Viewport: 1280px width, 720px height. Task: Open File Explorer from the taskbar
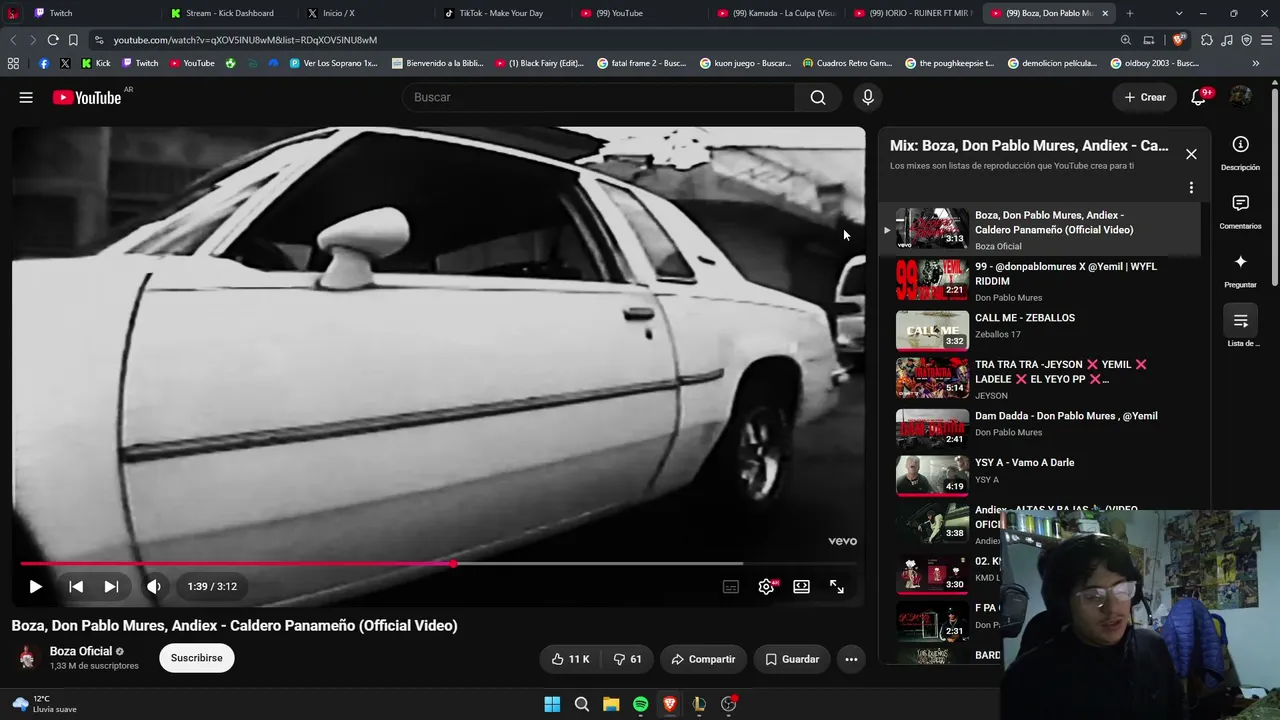tap(611, 704)
